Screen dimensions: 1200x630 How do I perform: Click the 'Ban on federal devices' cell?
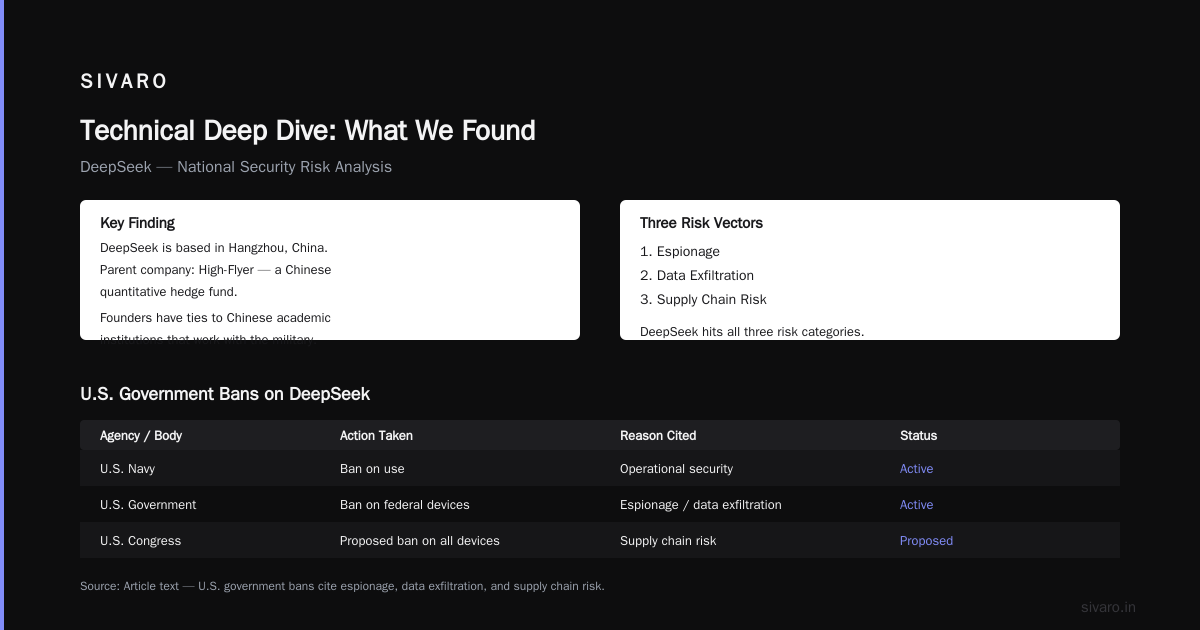point(405,505)
